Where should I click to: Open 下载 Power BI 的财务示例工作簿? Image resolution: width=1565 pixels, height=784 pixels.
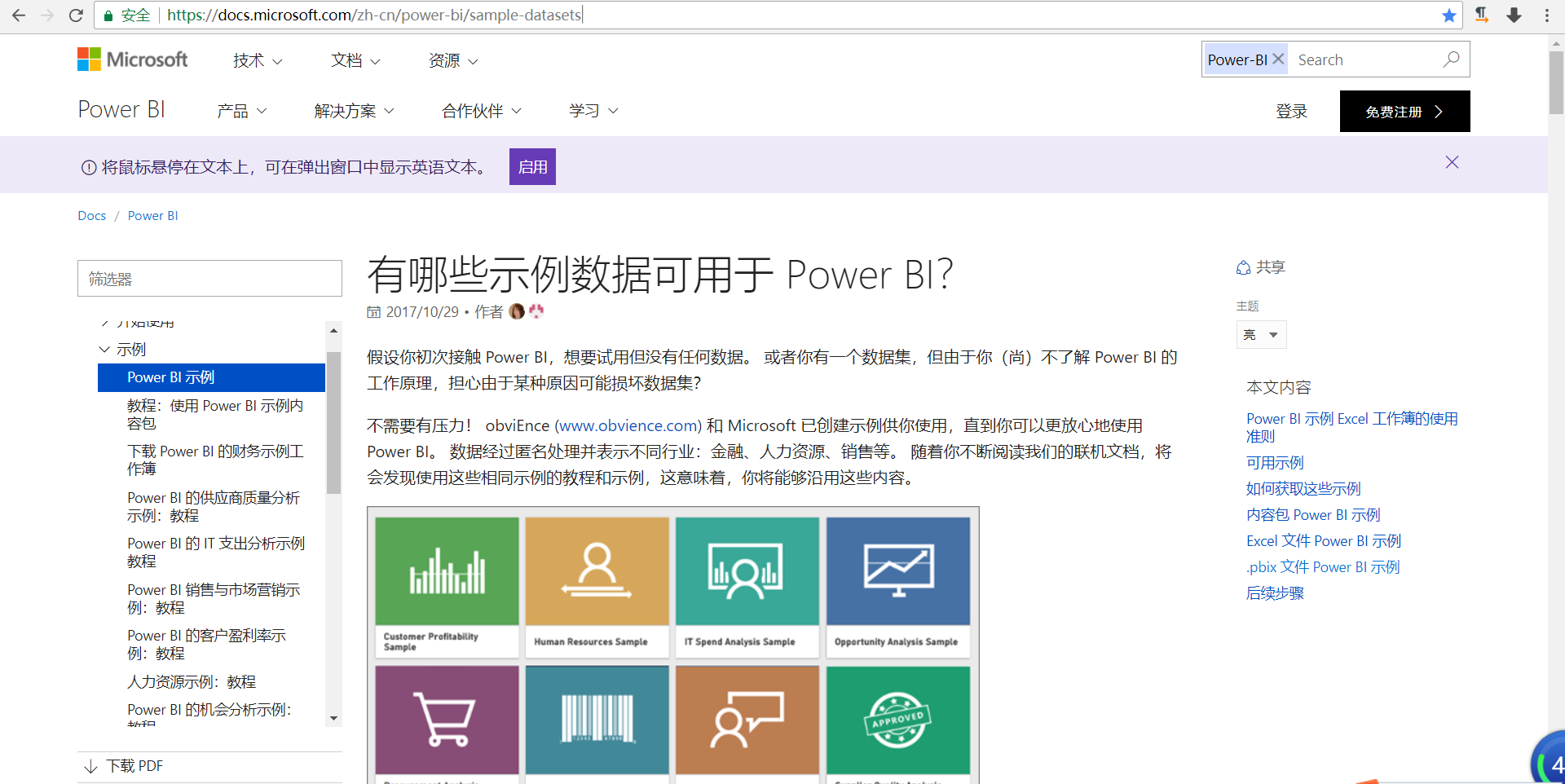(x=215, y=460)
